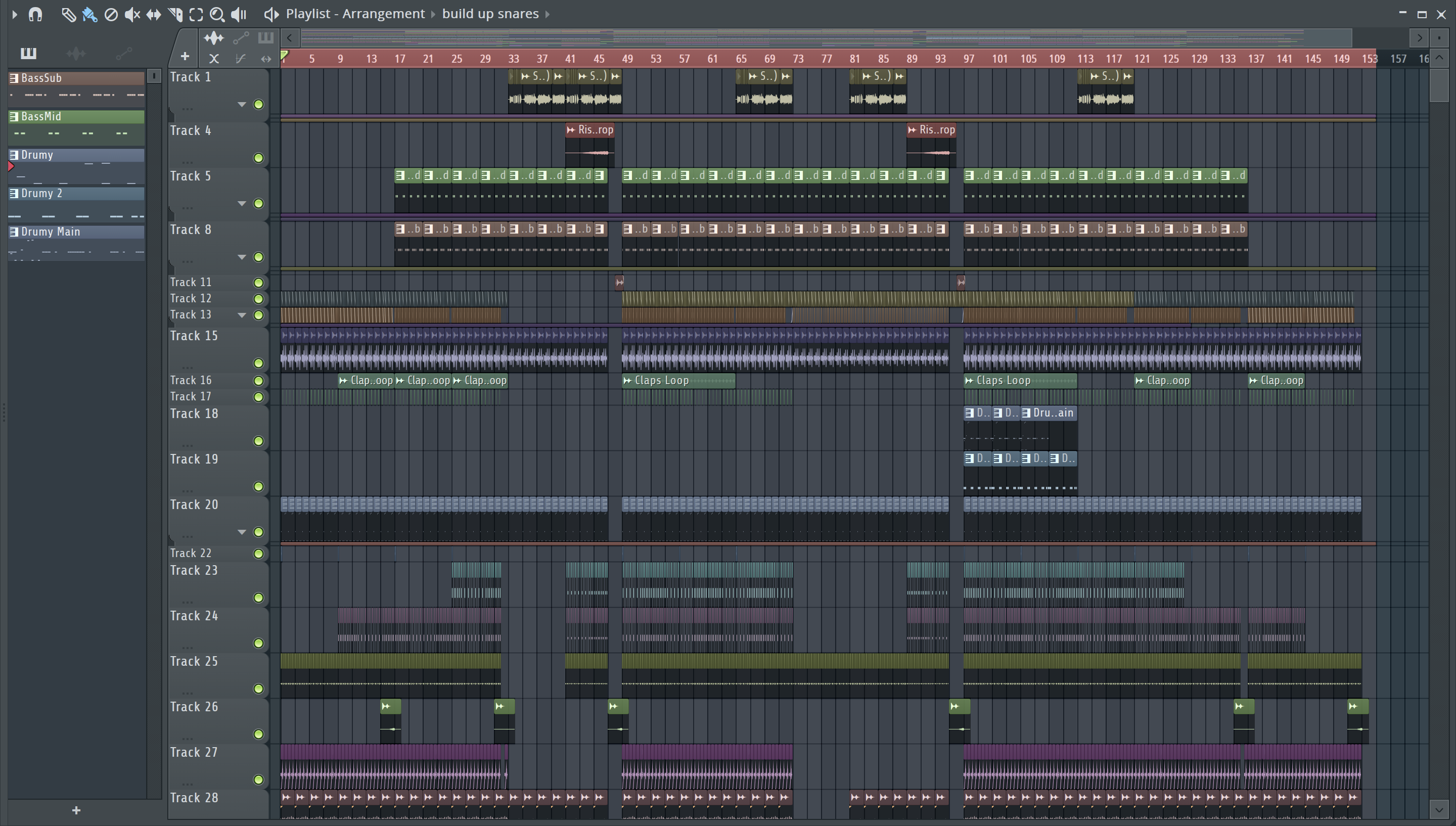
Task: Click the horizontal stretch arrows icon
Action: [266, 59]
